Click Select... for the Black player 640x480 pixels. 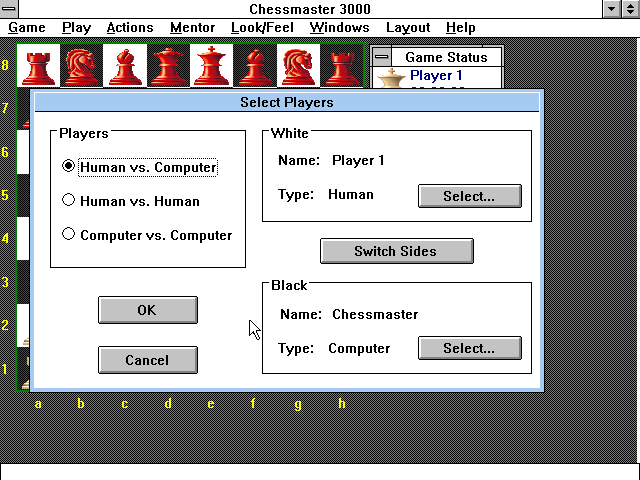click(x=469, y=348)
